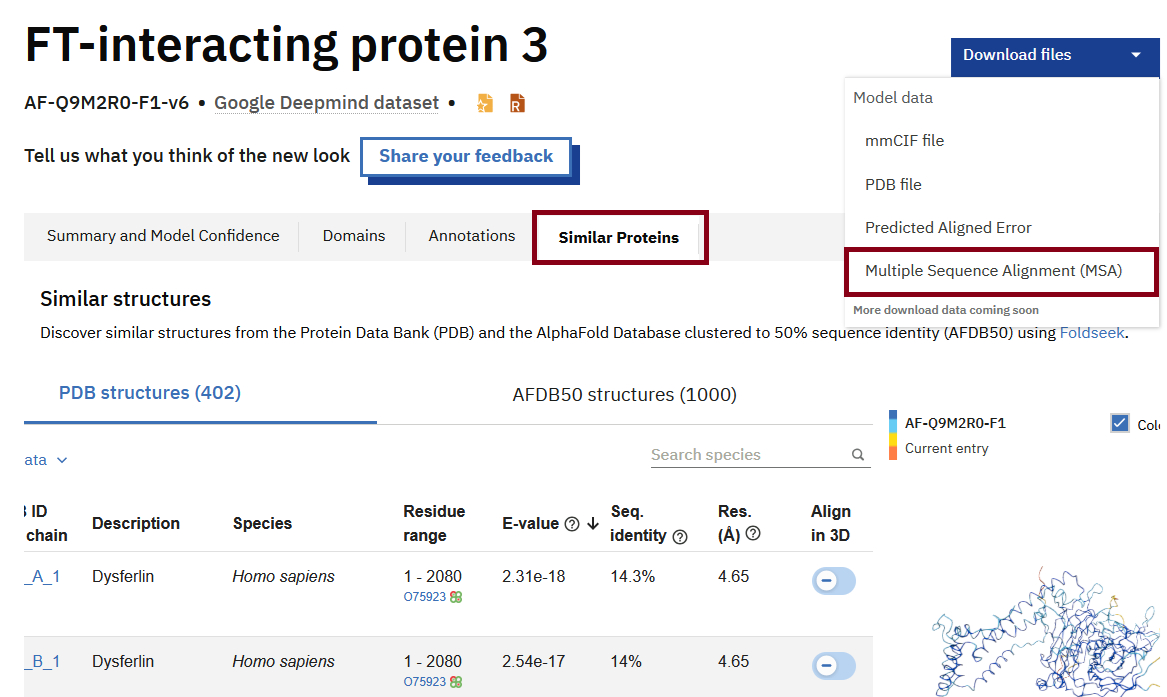Click the help icon next to E-value

pos(572,524)
